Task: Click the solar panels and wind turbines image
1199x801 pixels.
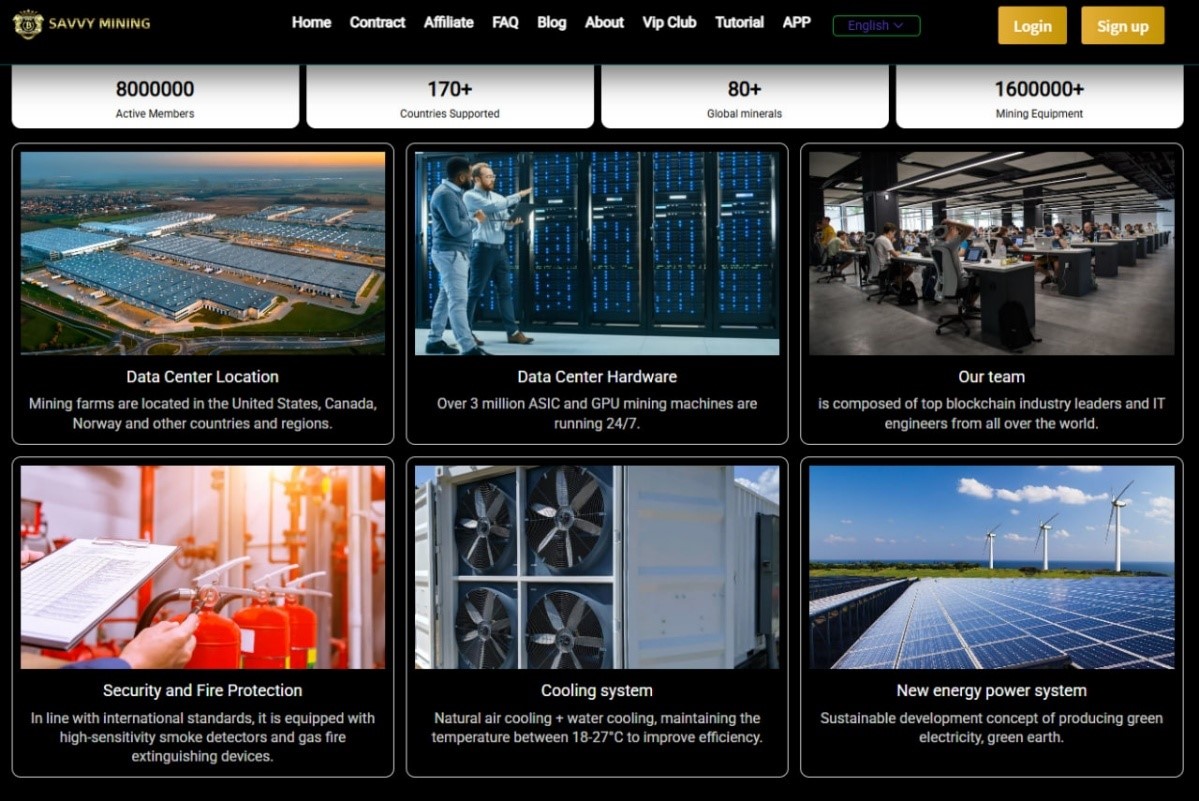Action: 991,567
